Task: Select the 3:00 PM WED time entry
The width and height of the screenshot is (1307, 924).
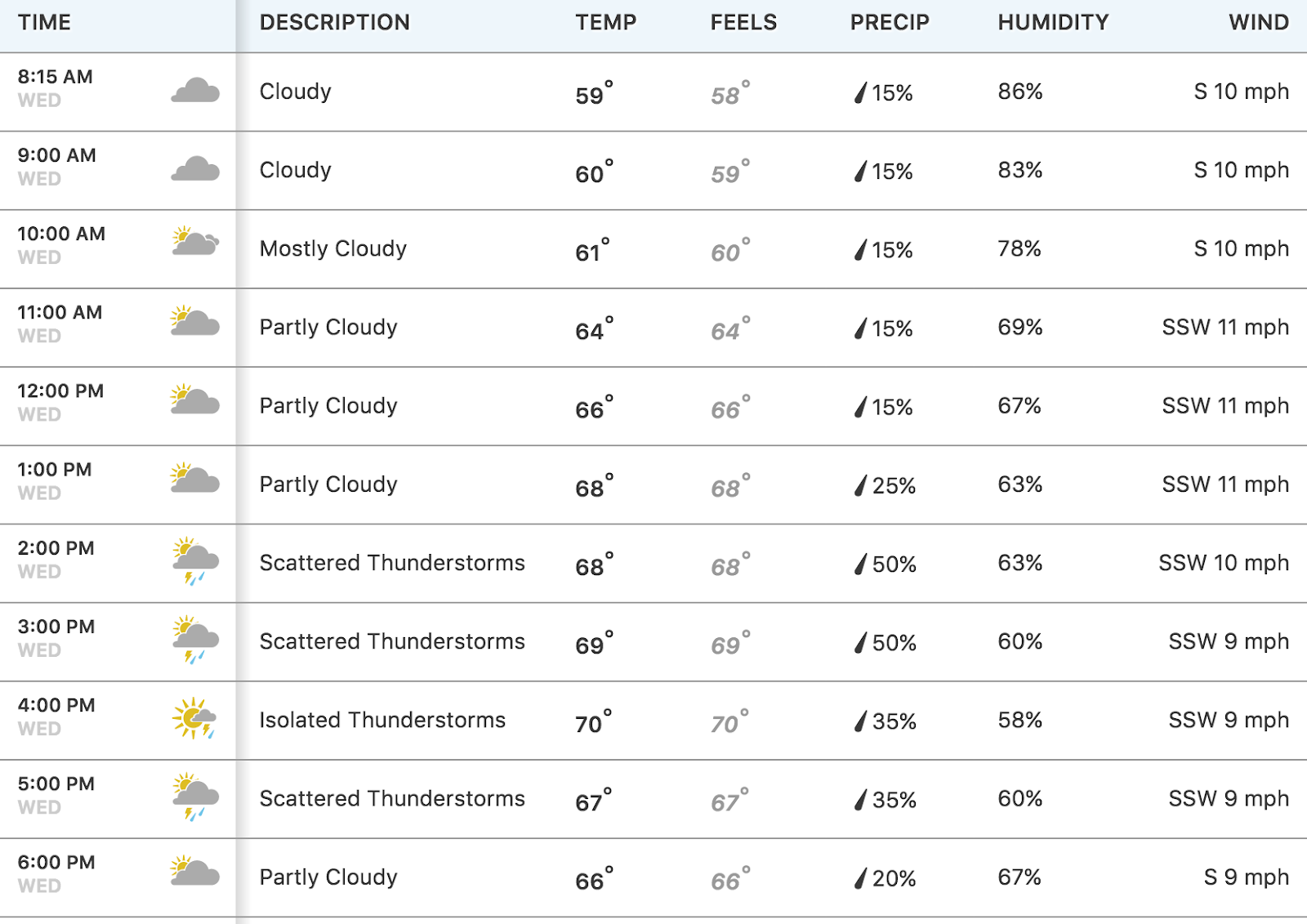Action: 56,637
